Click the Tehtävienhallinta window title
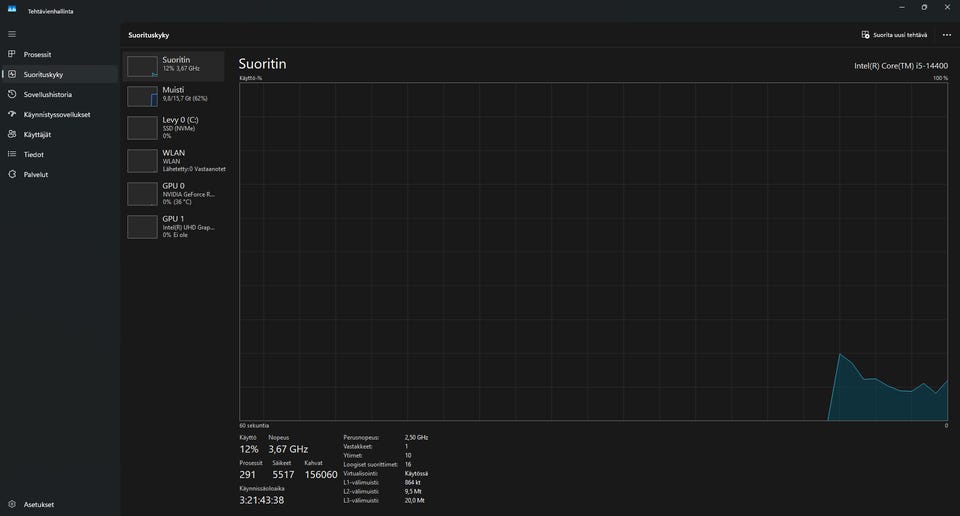960x516 pixels. pos(50,12)
